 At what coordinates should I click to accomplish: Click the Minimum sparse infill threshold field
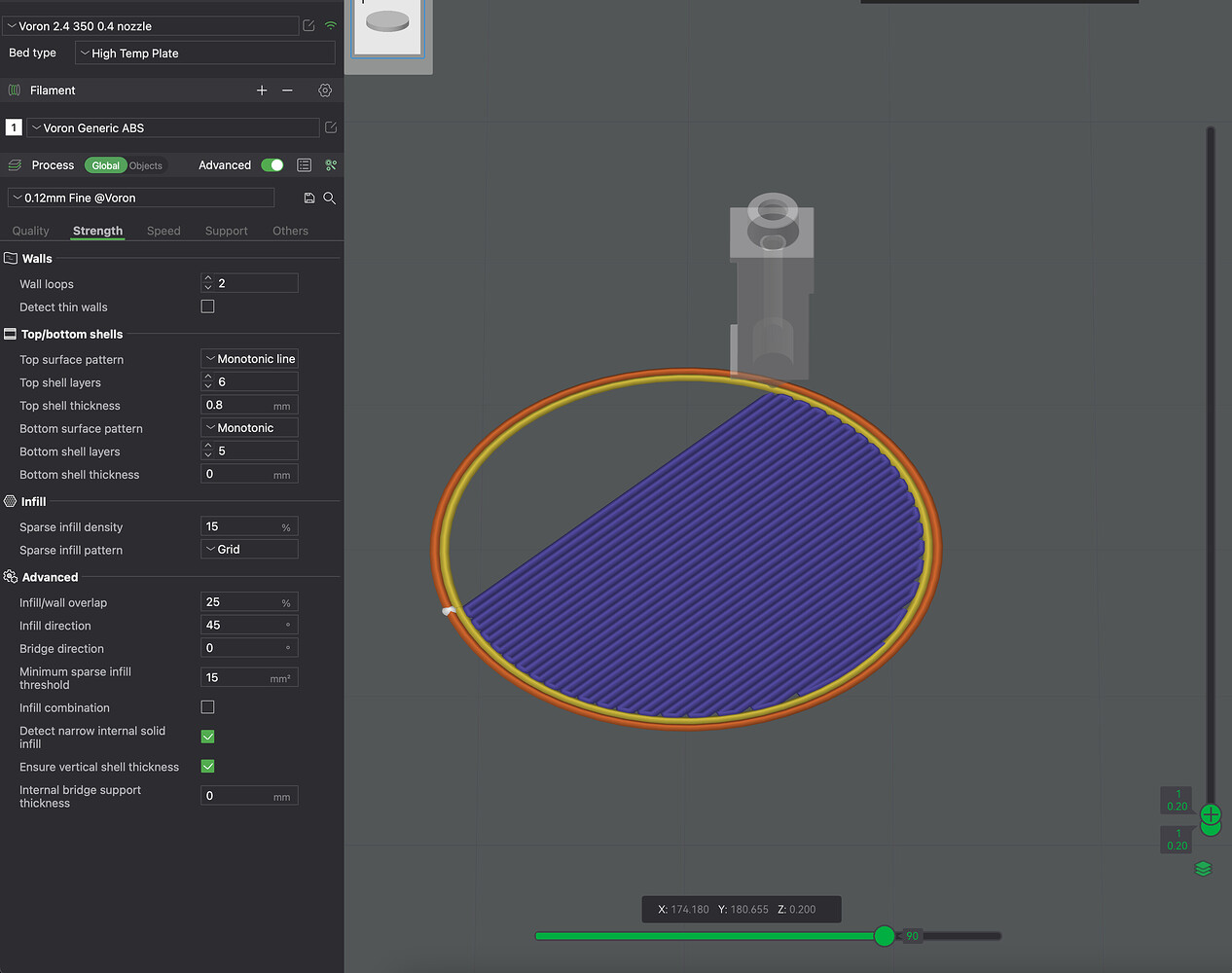[249, 677]
